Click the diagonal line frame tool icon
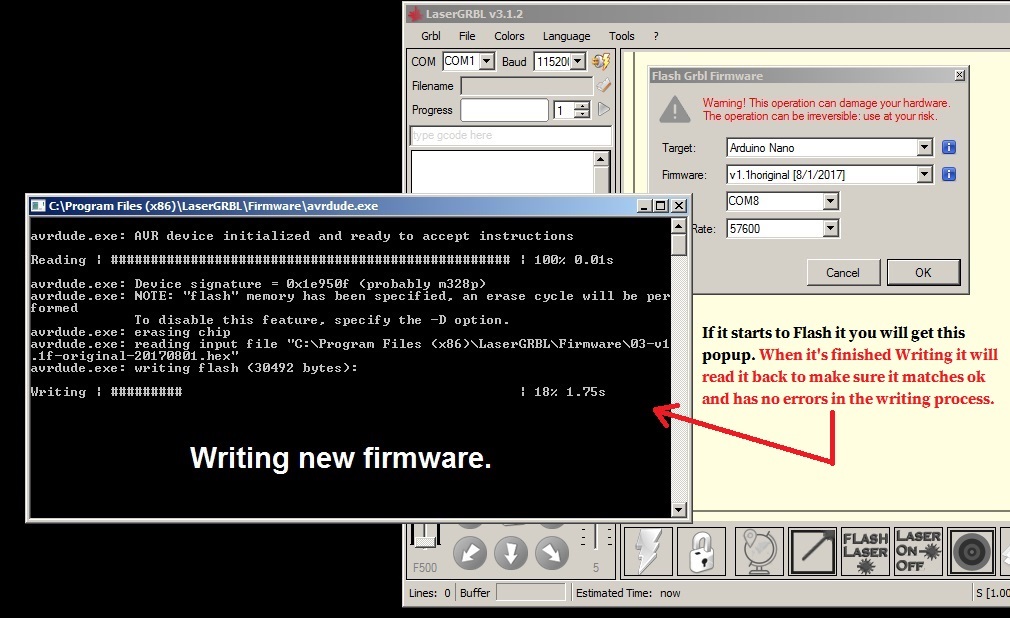Screen dimensions: 1010x618 coord(812,551)
